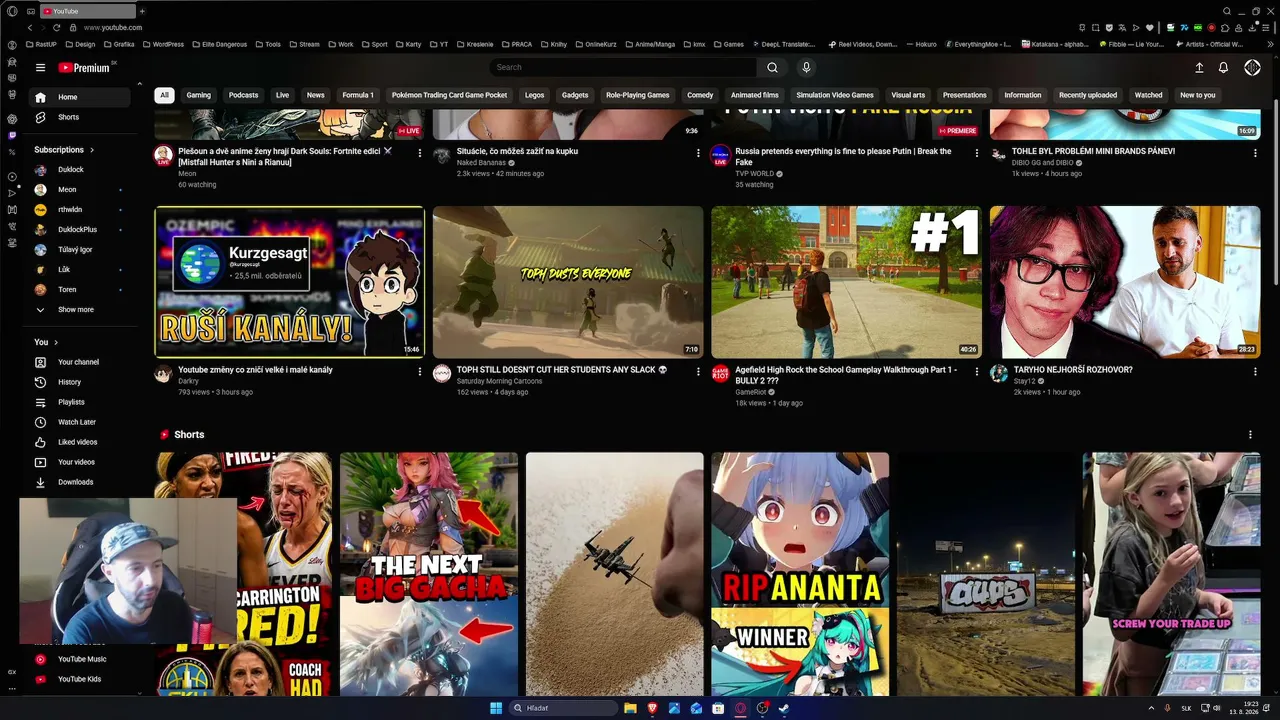Viewport: 1280px width, 720px height.
Task: Open the Duklock subscription channel
Action: coord(80,170)
